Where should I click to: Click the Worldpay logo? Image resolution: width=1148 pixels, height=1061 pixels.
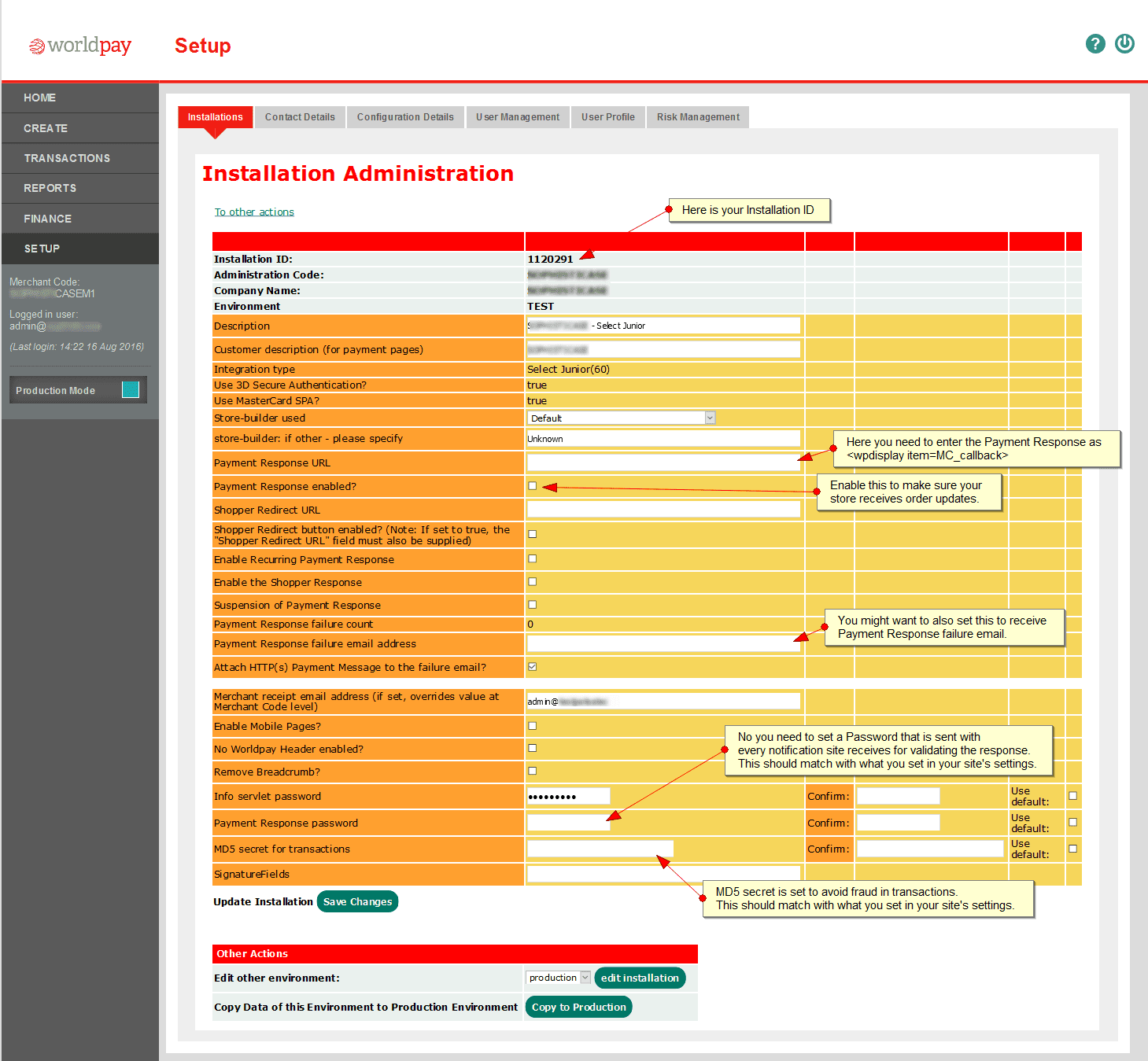[x=79, y=46]
